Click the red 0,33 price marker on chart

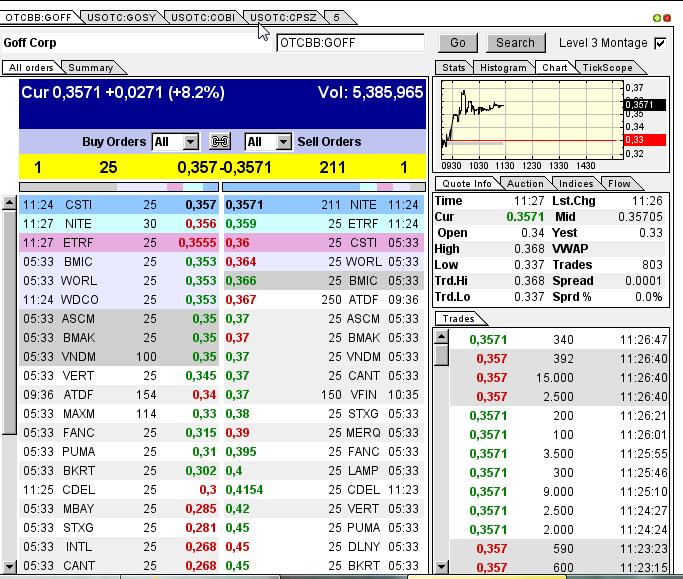(645, 140)
